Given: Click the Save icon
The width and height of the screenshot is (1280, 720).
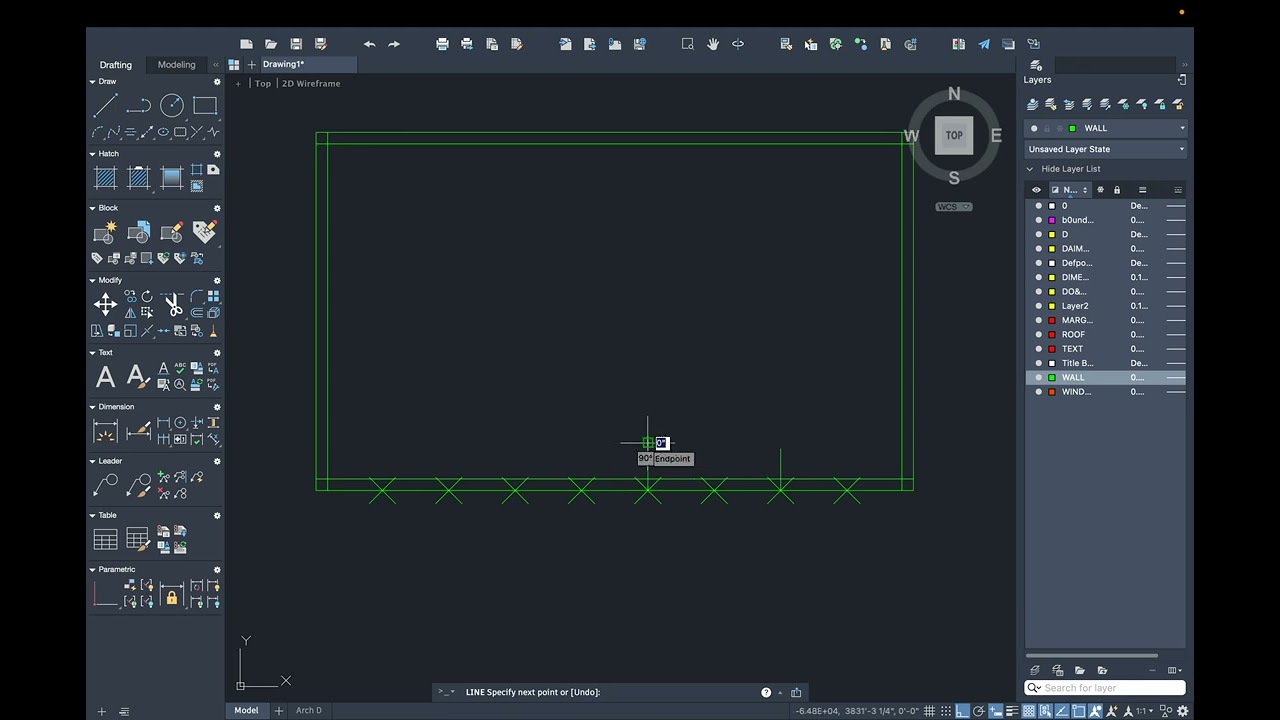Looking at the screenshot, I should coord(296,44).
